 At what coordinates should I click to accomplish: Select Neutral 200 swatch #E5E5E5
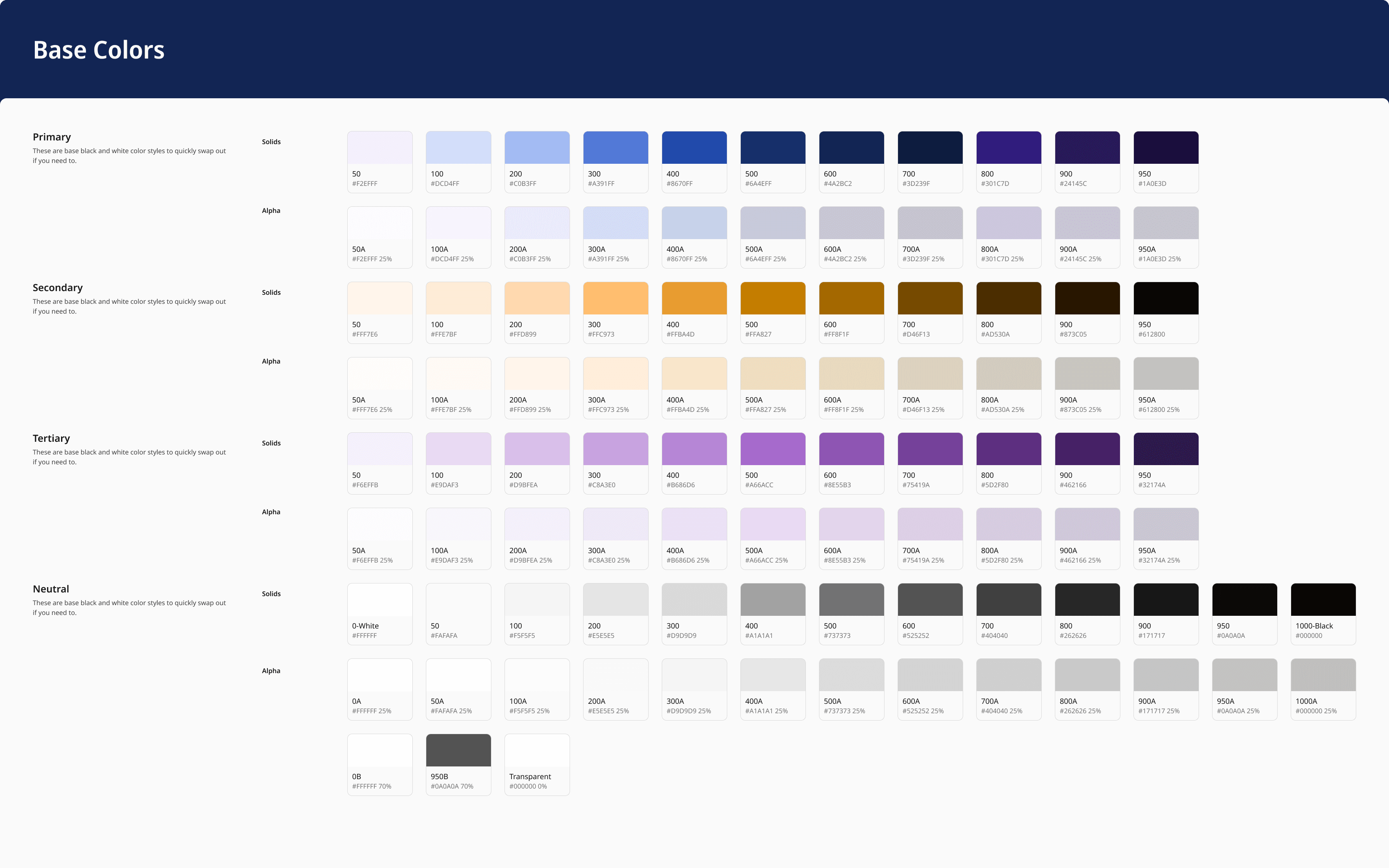[615, 614]
